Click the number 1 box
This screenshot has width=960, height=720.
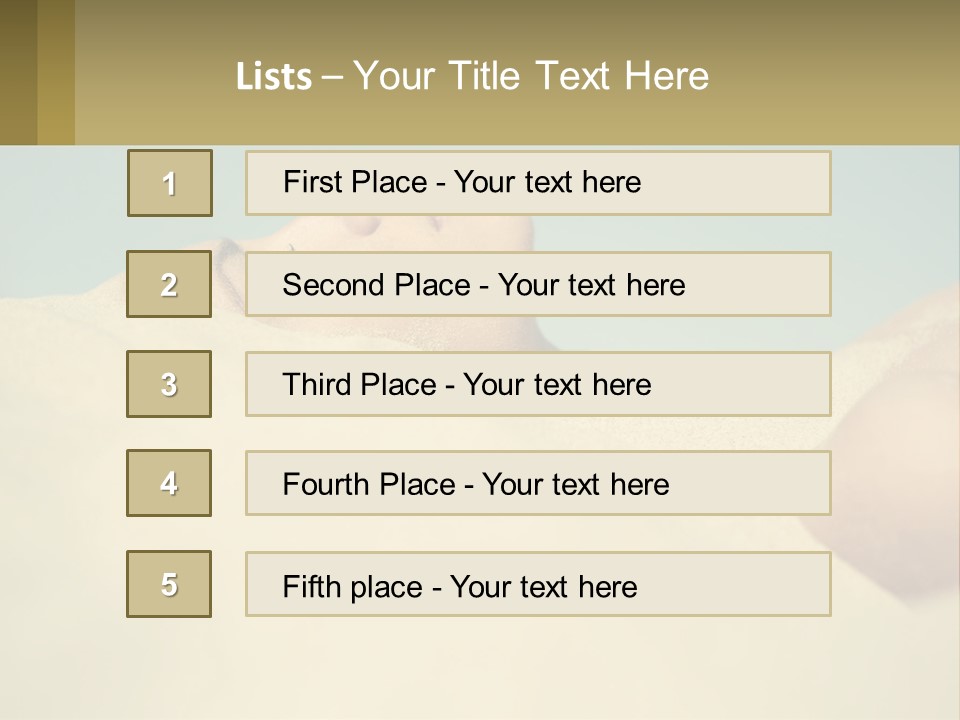(169, 183)
